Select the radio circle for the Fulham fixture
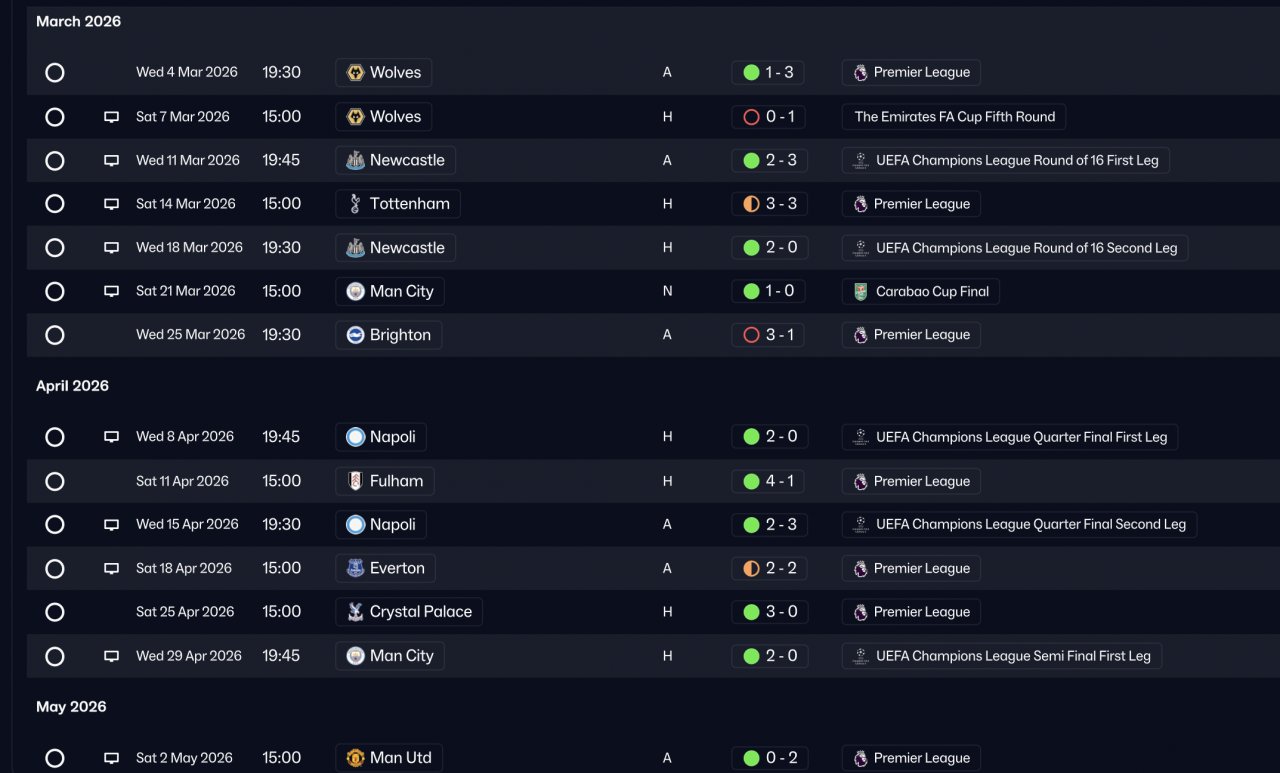Viewport: 1280px width, 773px height. [55, 481]
